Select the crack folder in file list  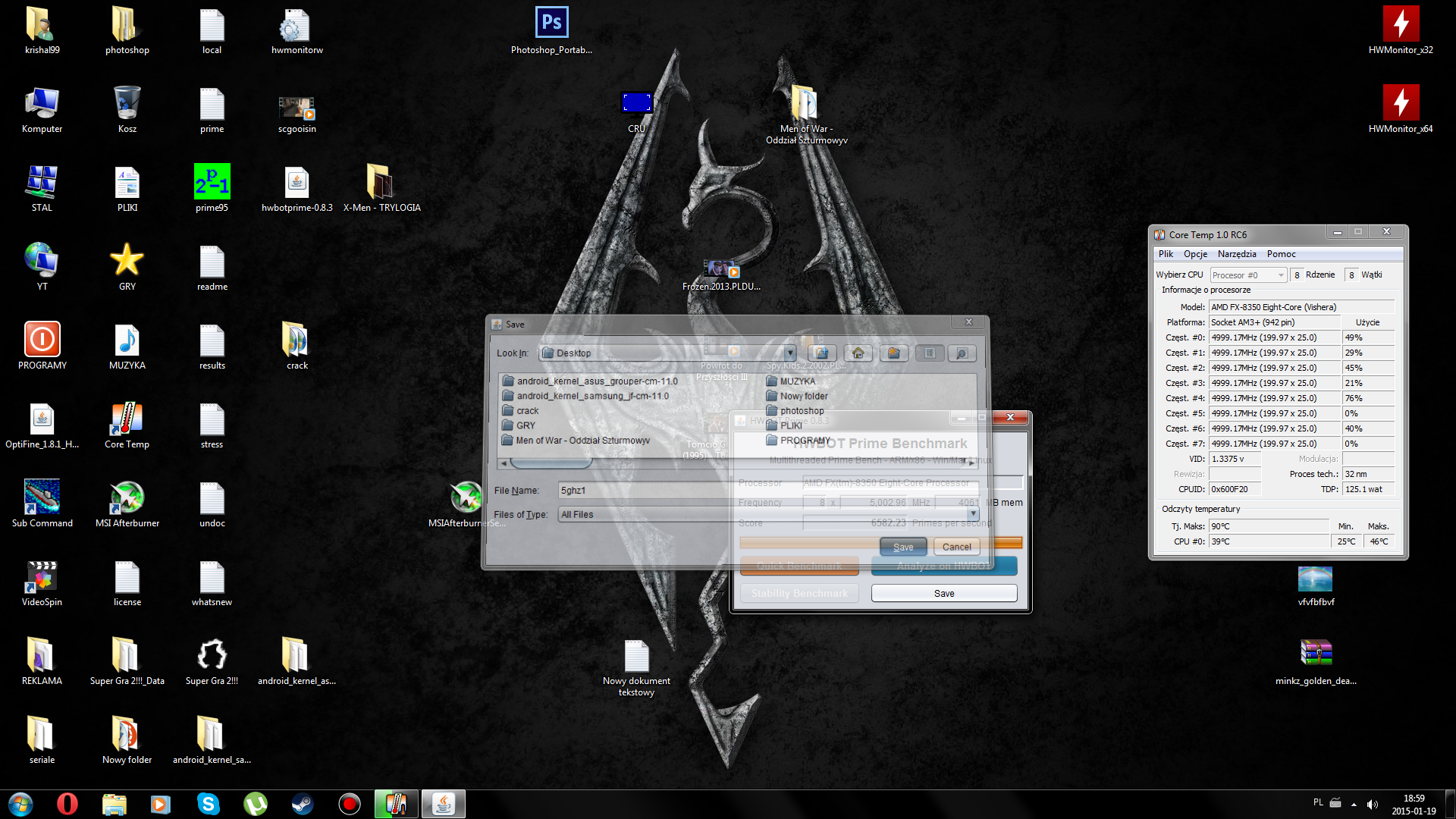(x=520, y=410)
